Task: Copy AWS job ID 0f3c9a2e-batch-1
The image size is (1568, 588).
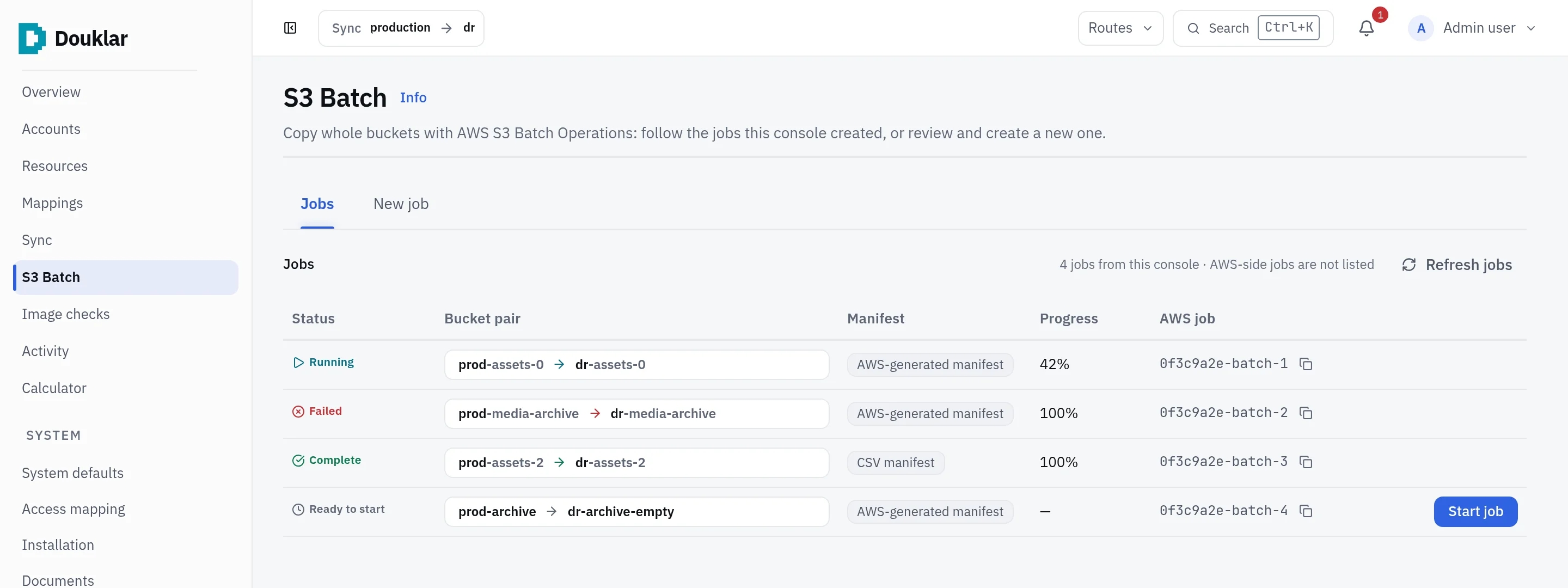Action: [1306, 364]
